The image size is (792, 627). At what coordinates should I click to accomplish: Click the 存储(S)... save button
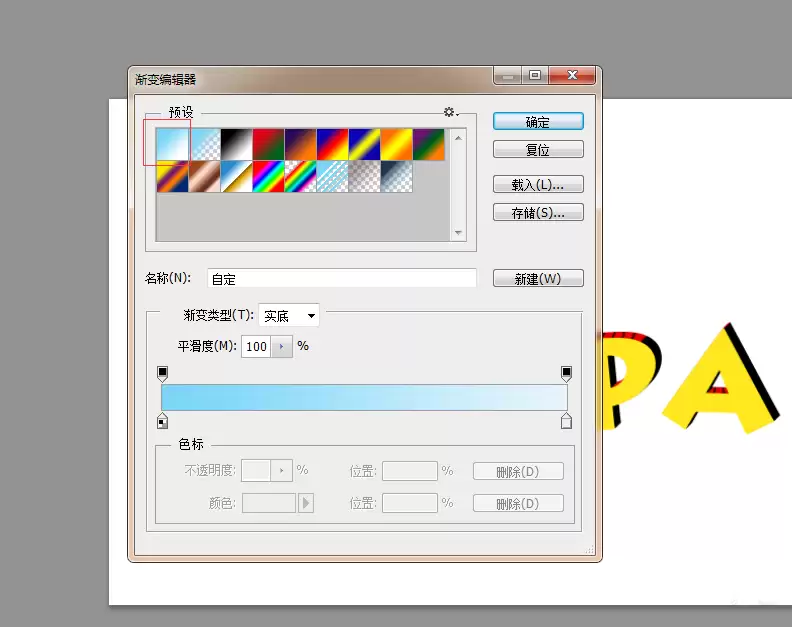(538, 213)
